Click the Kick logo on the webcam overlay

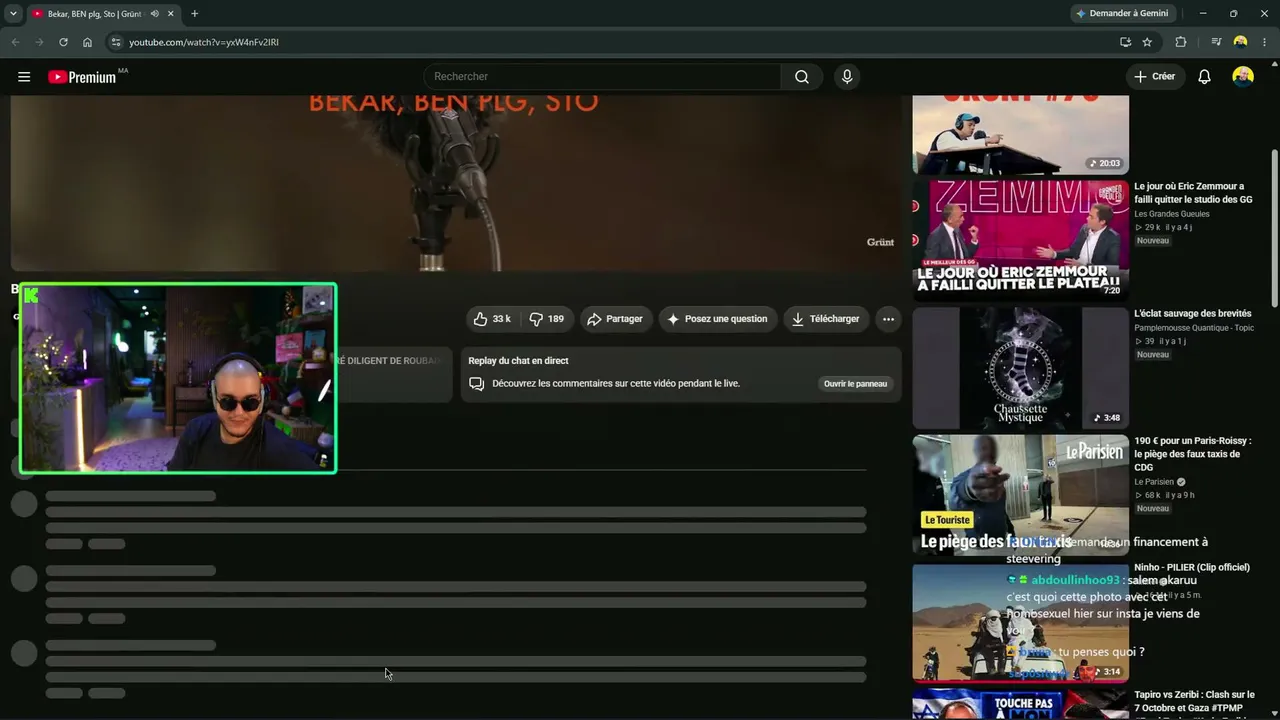(31, 295)
